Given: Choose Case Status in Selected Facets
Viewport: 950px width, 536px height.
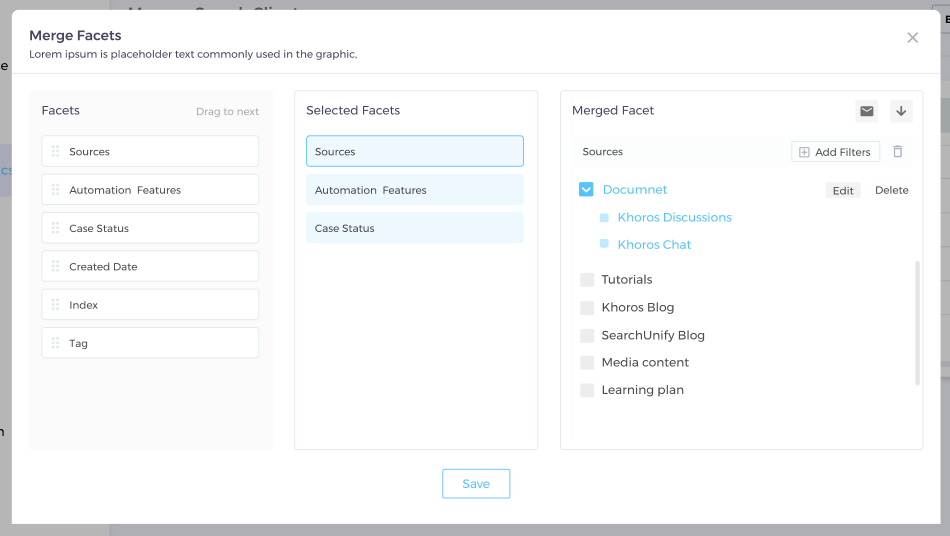Looking at the screenshot, I should point(414,228).
